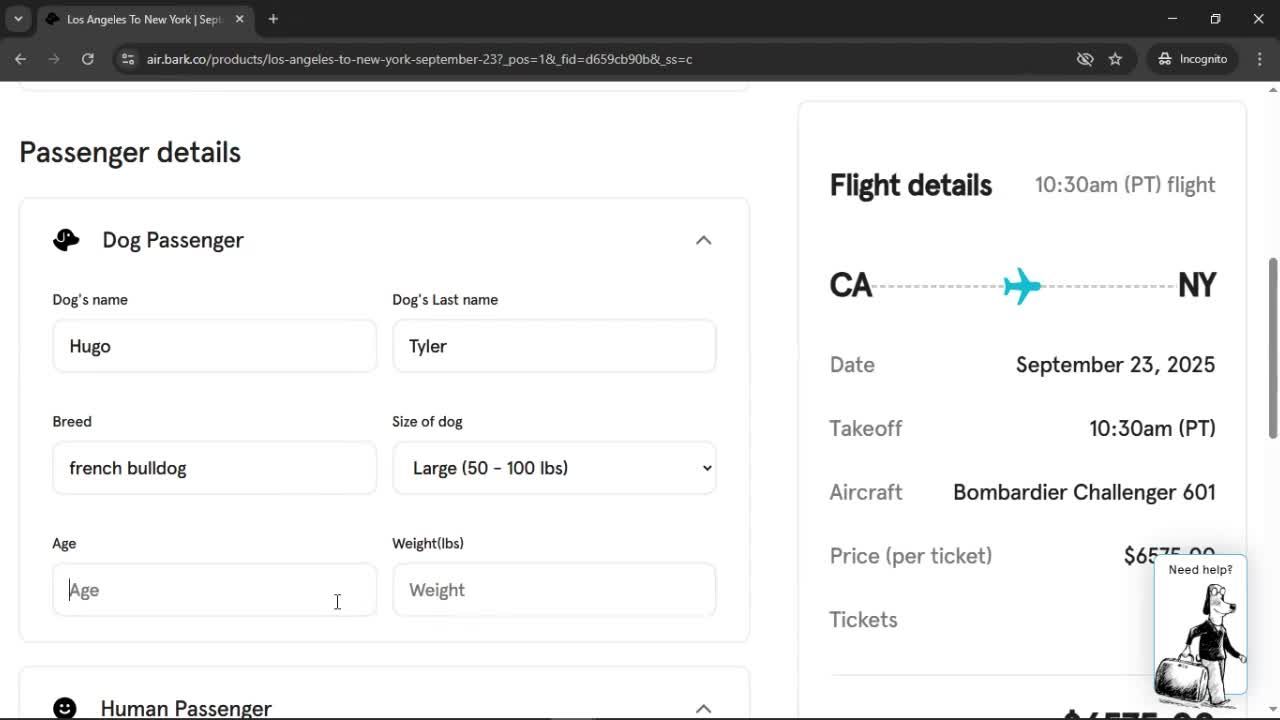Click the smiley icon beside Human Passenger
Image resolution: width=1280 pixels, height=720 pixels.
point(65,708)
